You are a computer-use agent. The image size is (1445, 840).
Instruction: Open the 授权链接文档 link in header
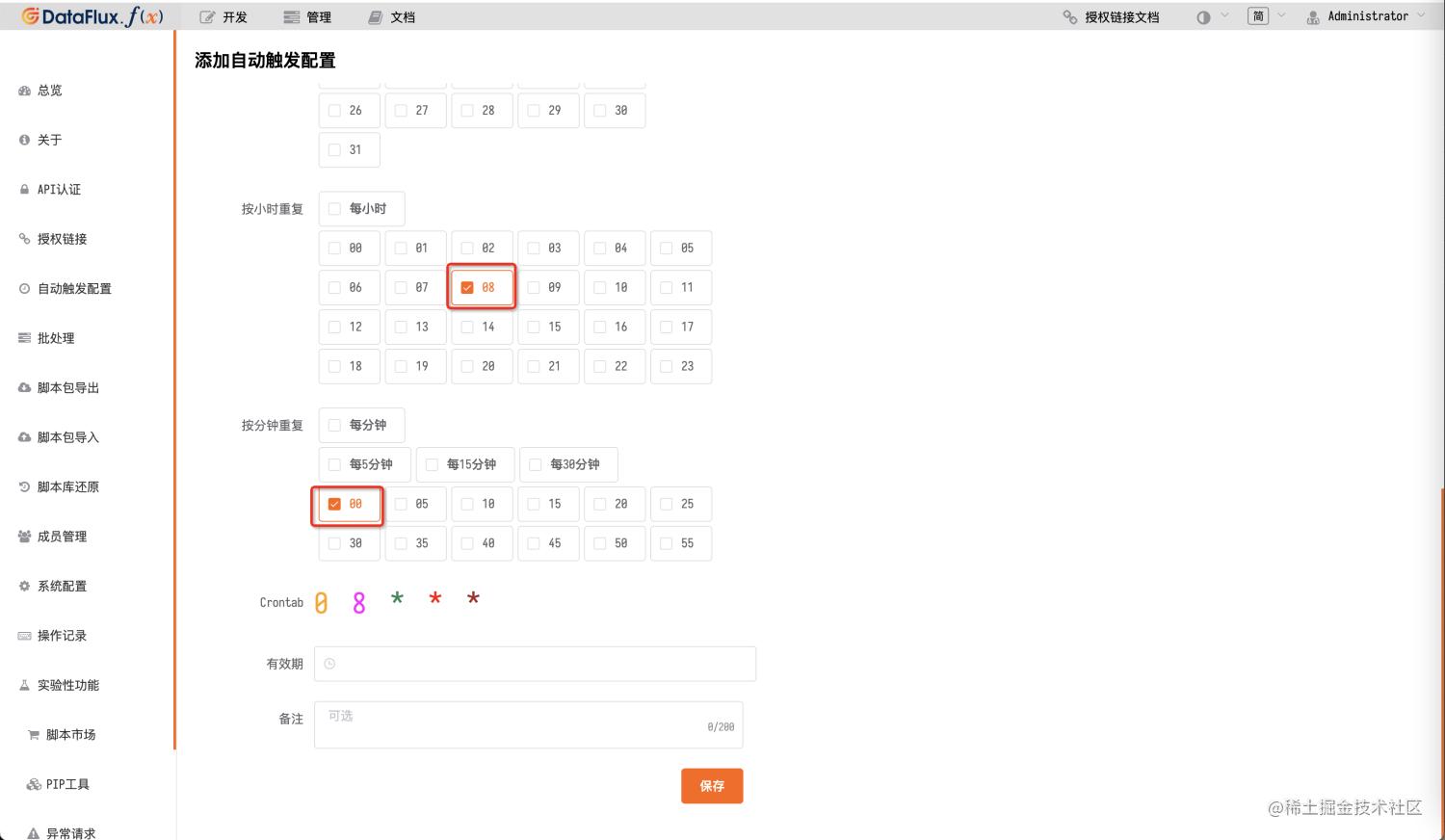tap(1111, 17)
